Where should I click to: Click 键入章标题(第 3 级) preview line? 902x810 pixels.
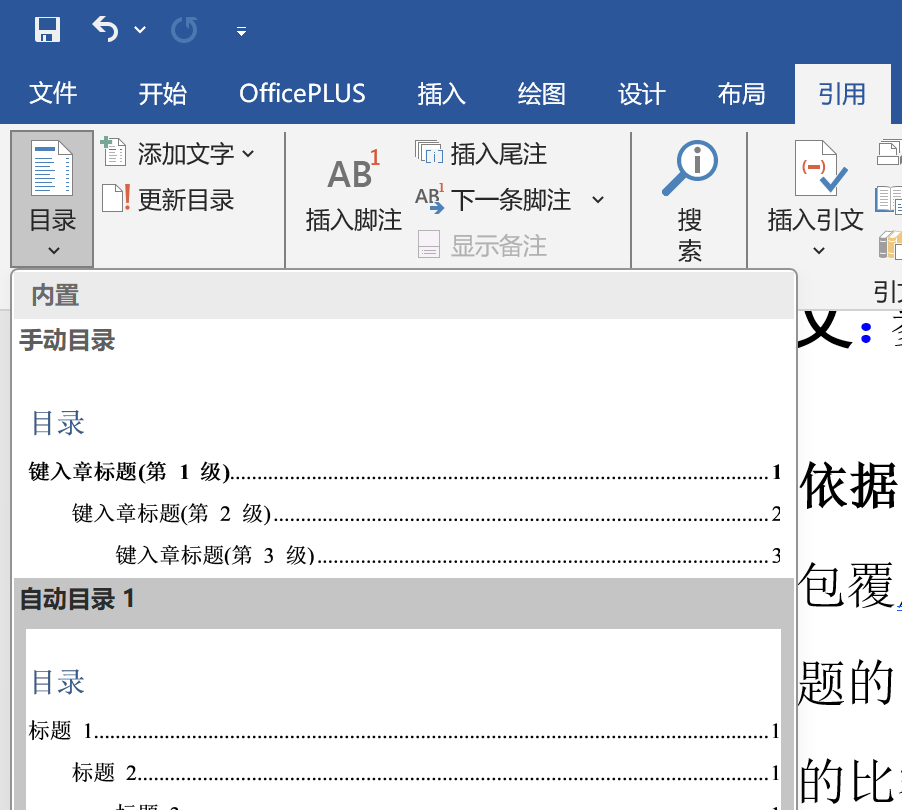448,556
